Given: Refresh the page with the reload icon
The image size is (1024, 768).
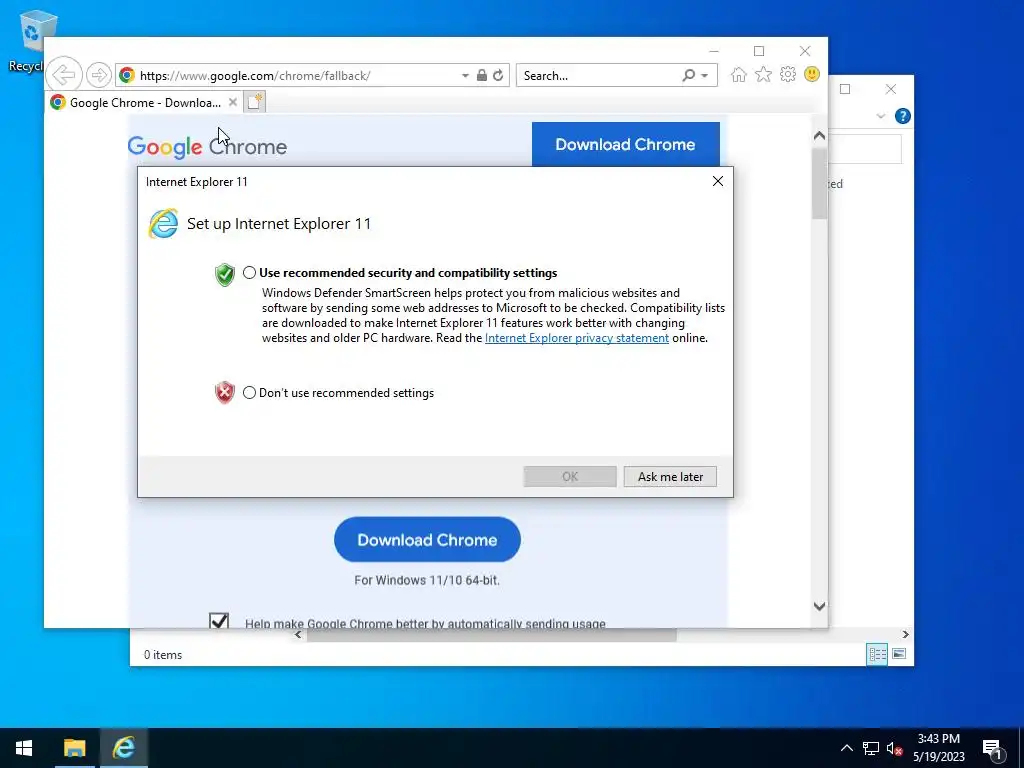Looking at the screenshot, I should pos(498,75).
